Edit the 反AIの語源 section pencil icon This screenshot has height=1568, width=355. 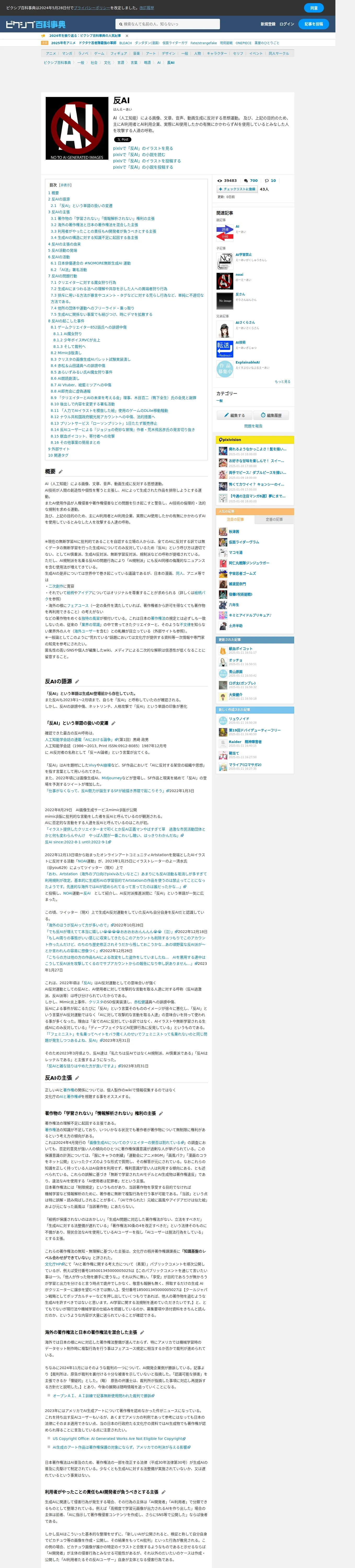click(77, 682)
